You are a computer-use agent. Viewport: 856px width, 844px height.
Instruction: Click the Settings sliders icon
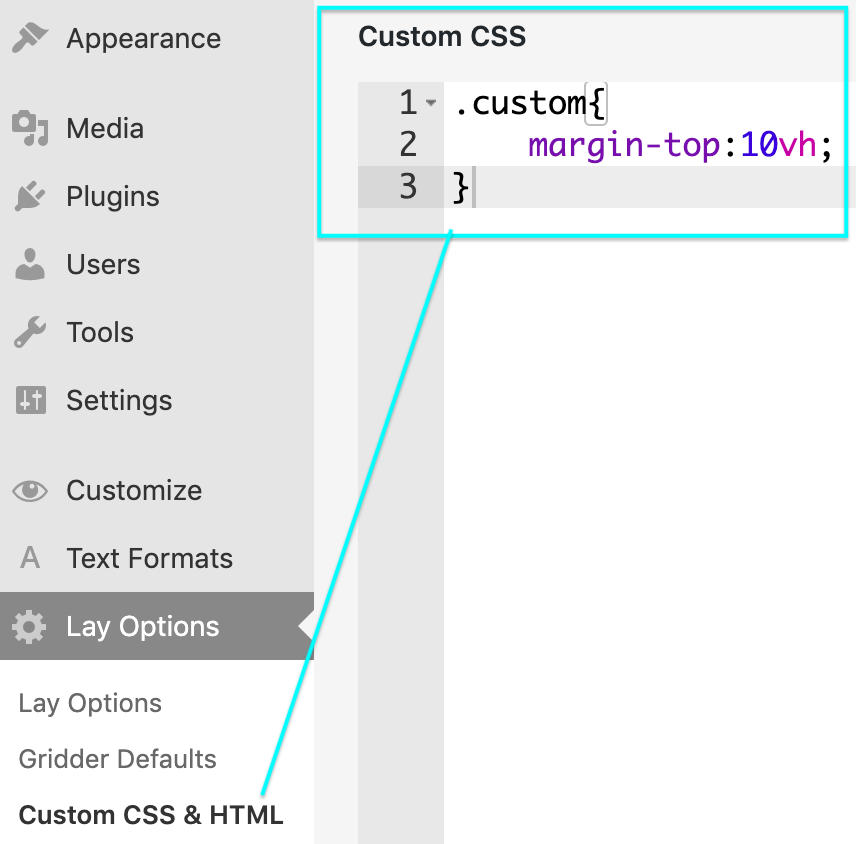[x=30, y=401]
